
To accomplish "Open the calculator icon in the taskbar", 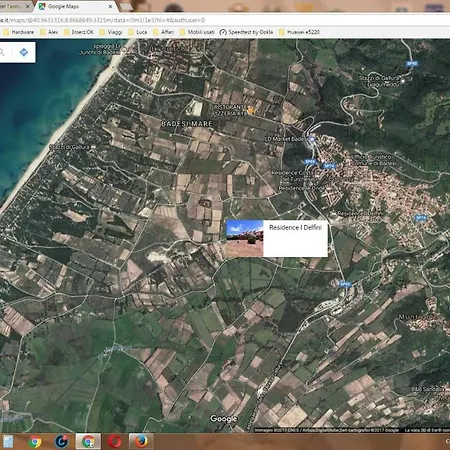I will pyautogui.click(x=8, y=441).
